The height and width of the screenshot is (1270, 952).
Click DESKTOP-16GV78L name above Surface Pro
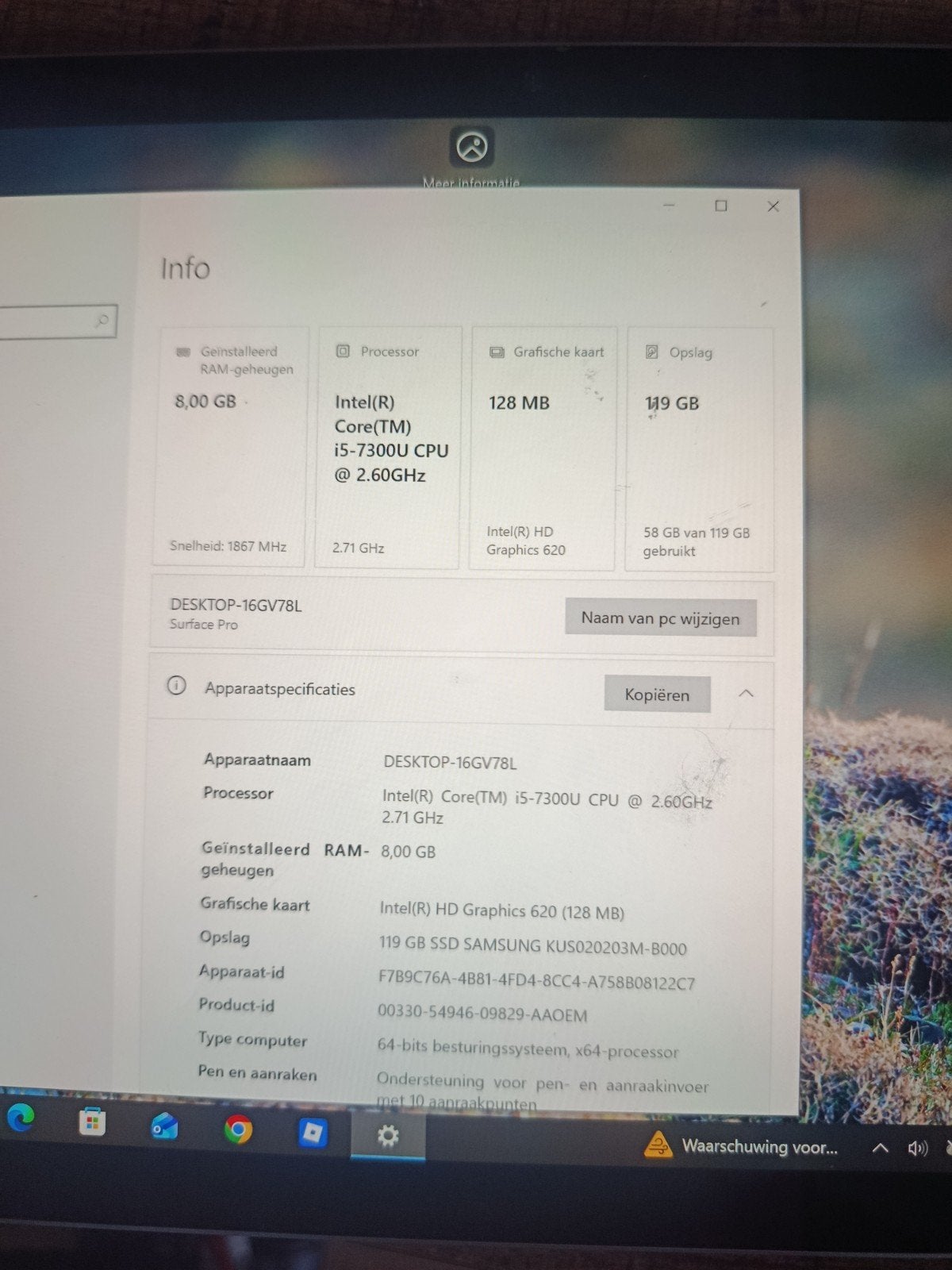click(x=236, y=605)
